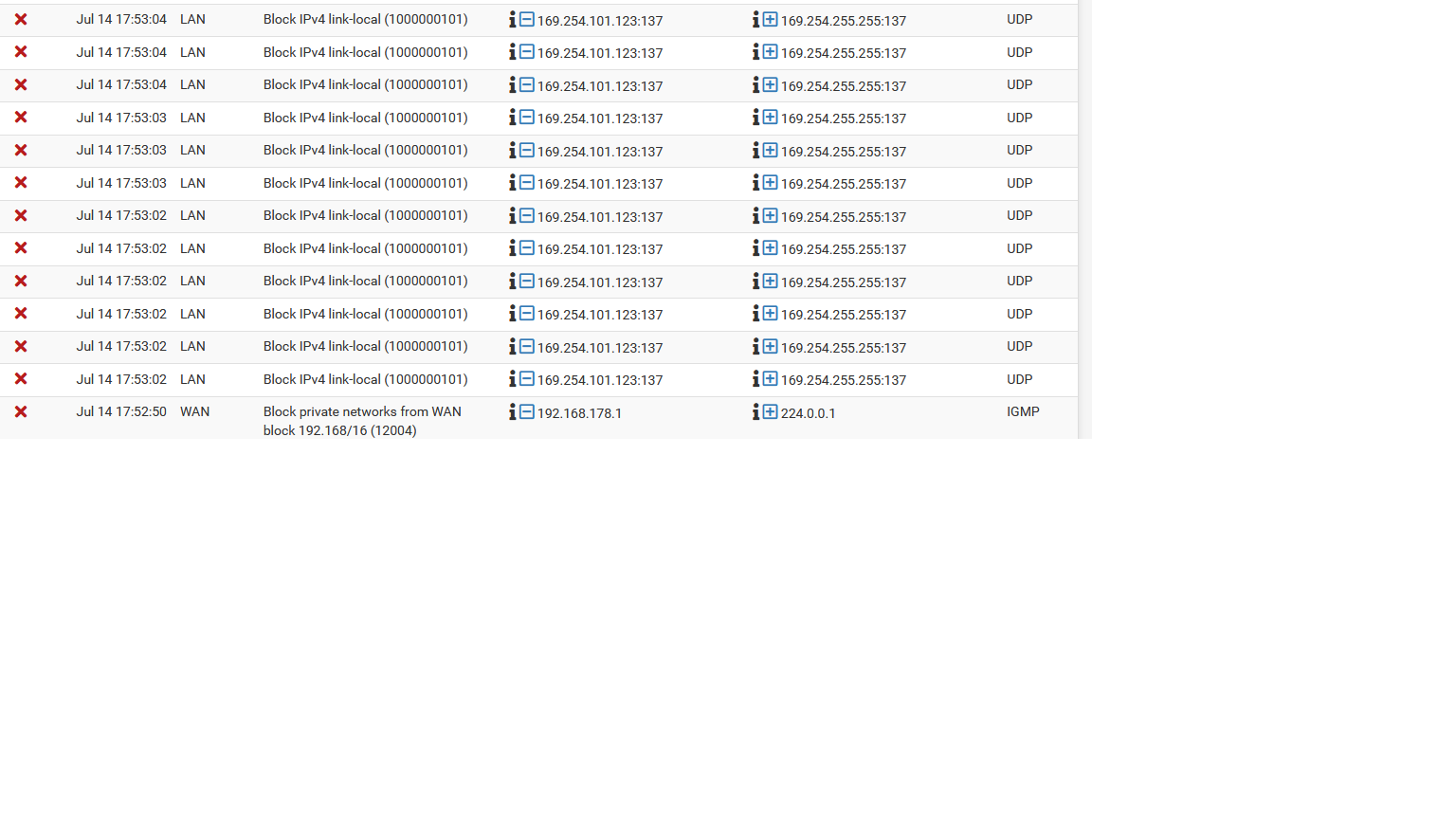Click the WAN interface cell
The height and width of the screenshot is (819, 1456).
195,411
